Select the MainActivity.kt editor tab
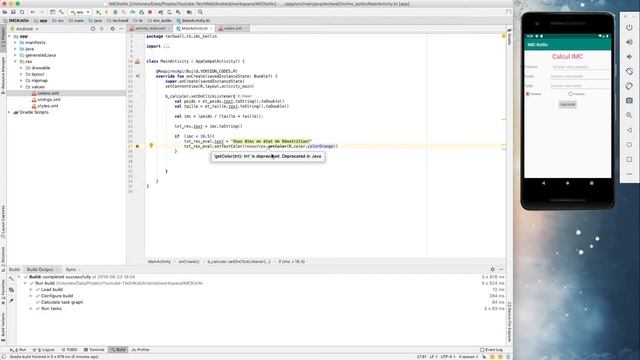 [194, 29]
